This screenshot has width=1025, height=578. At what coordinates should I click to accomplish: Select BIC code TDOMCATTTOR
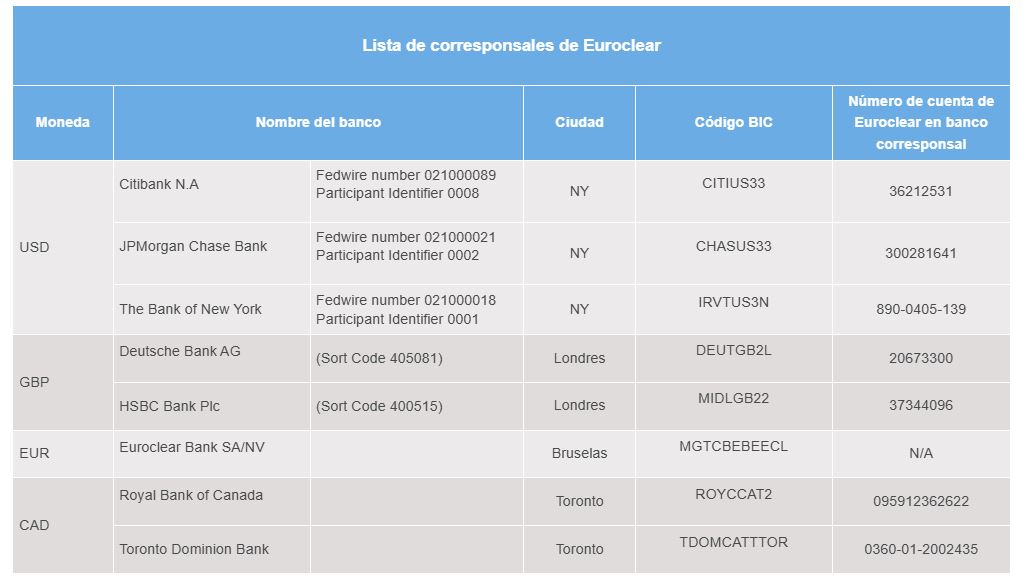[x=733, y=542]
